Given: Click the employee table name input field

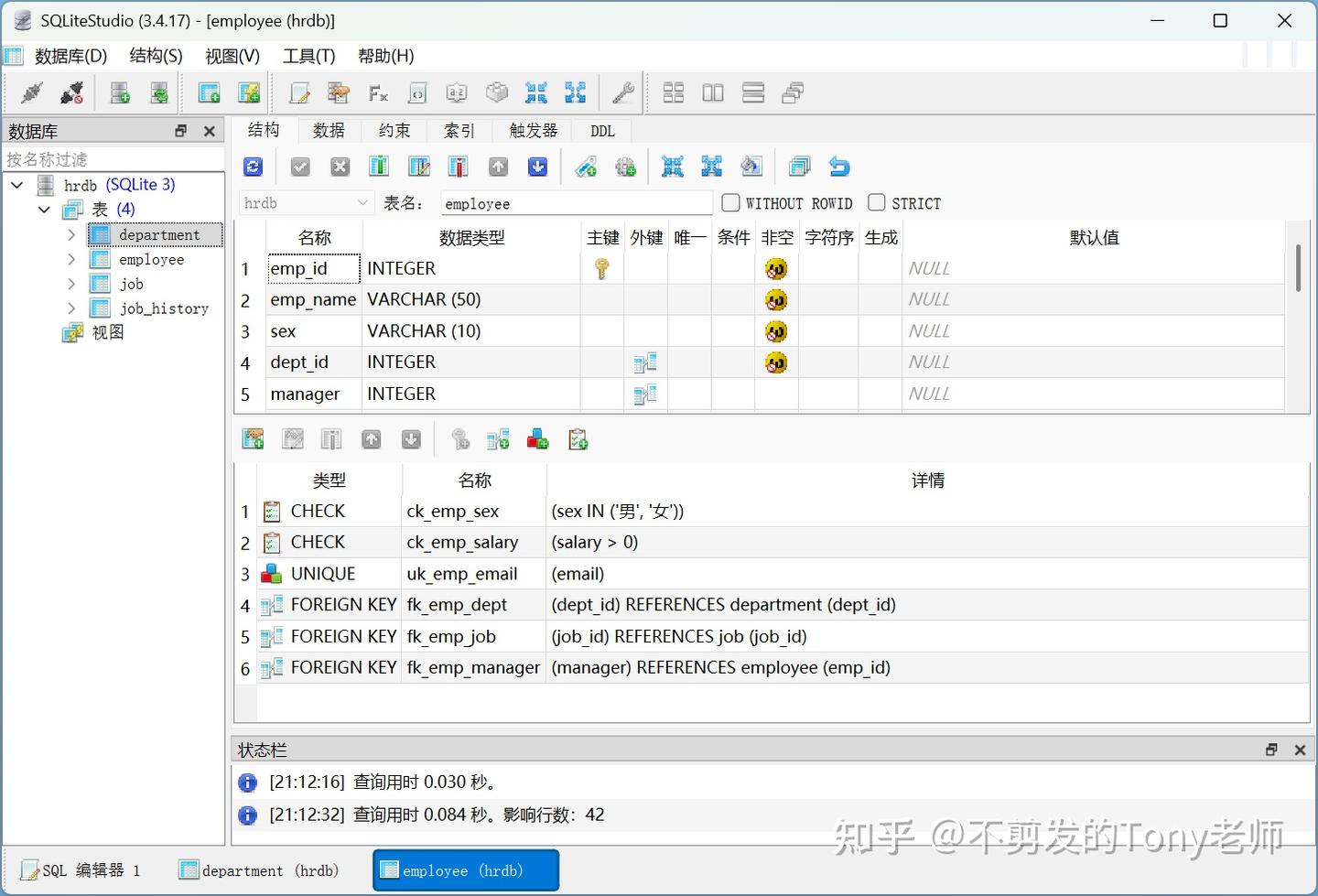Looking at the screenshot, I should coord(576,202).
